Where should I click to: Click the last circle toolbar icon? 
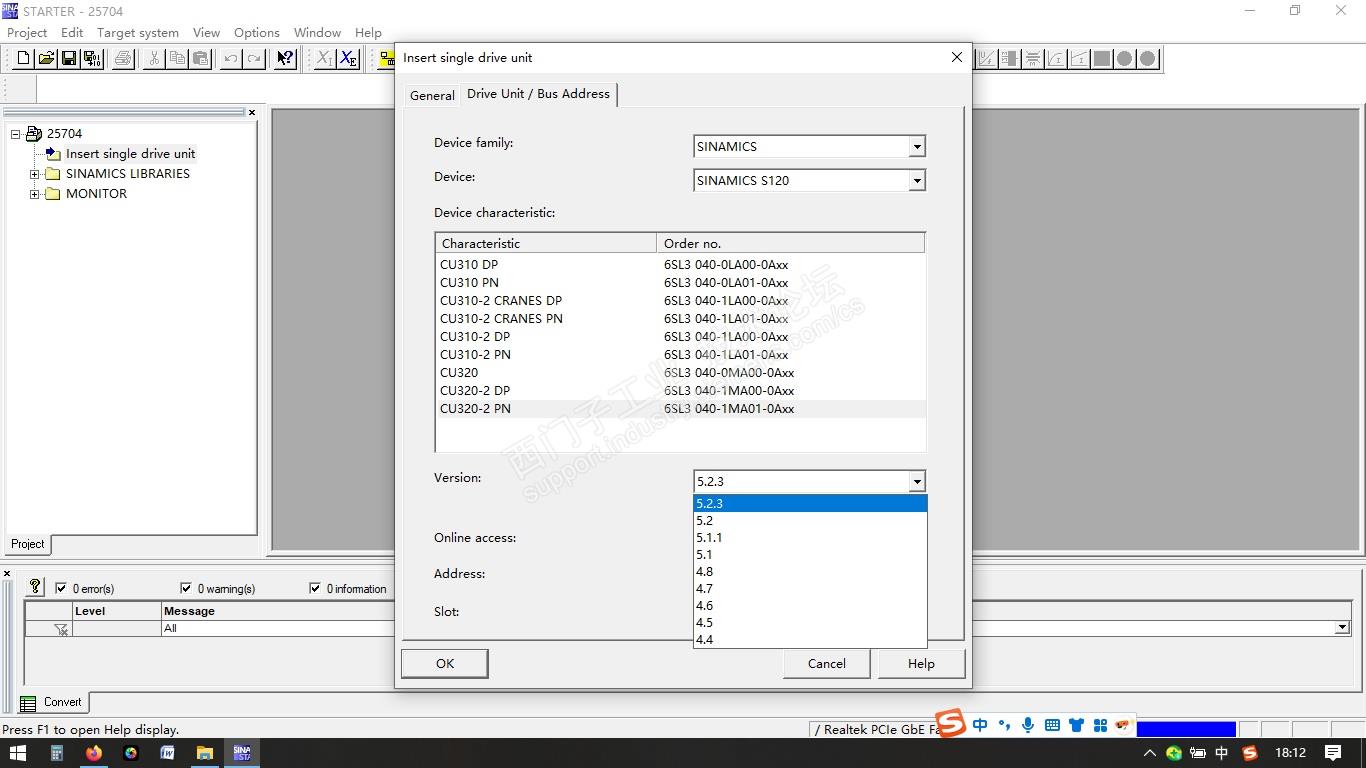pyautogui.click(x=1148, y=59)
